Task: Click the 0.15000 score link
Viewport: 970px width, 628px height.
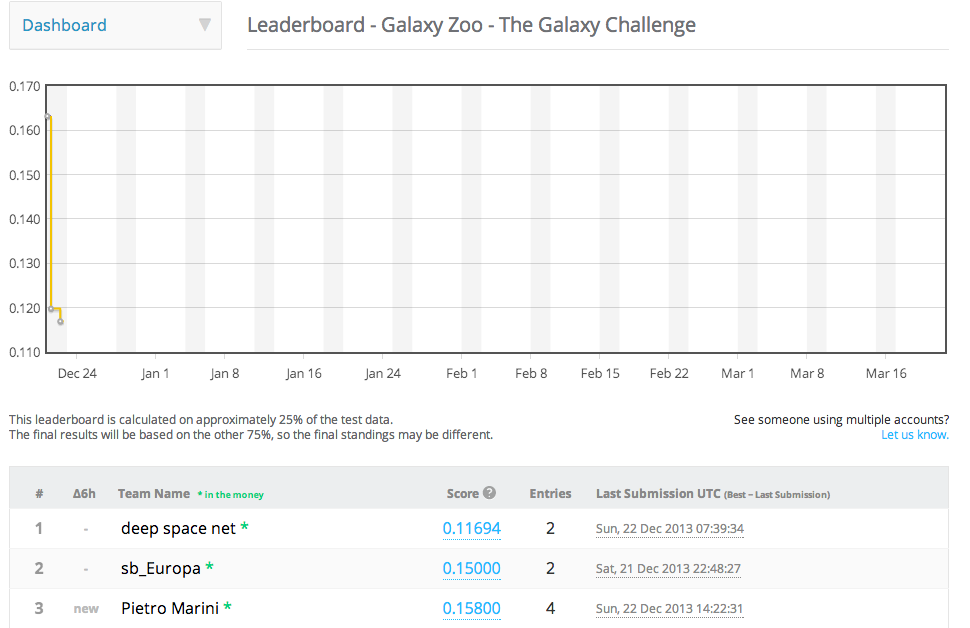Action: [471, 568]
